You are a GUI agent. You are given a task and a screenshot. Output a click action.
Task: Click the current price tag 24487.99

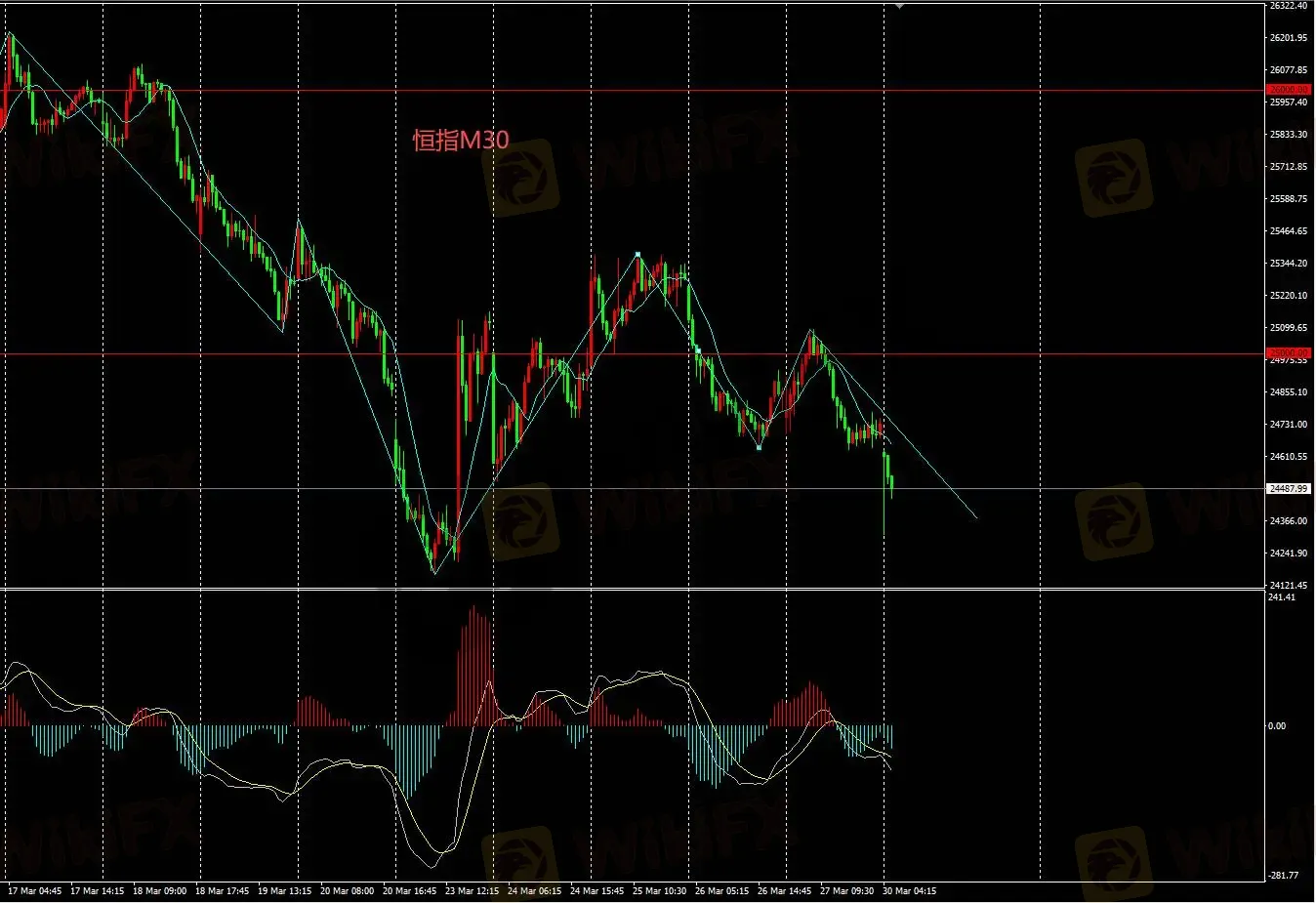click(1289, 488)
